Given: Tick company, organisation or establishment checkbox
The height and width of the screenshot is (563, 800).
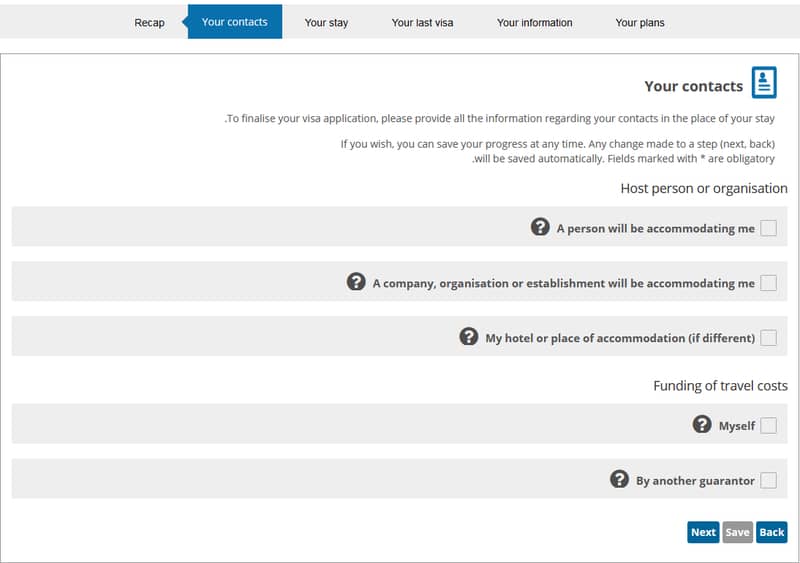Looking at the screenshot, I should [x=768, y=283].
